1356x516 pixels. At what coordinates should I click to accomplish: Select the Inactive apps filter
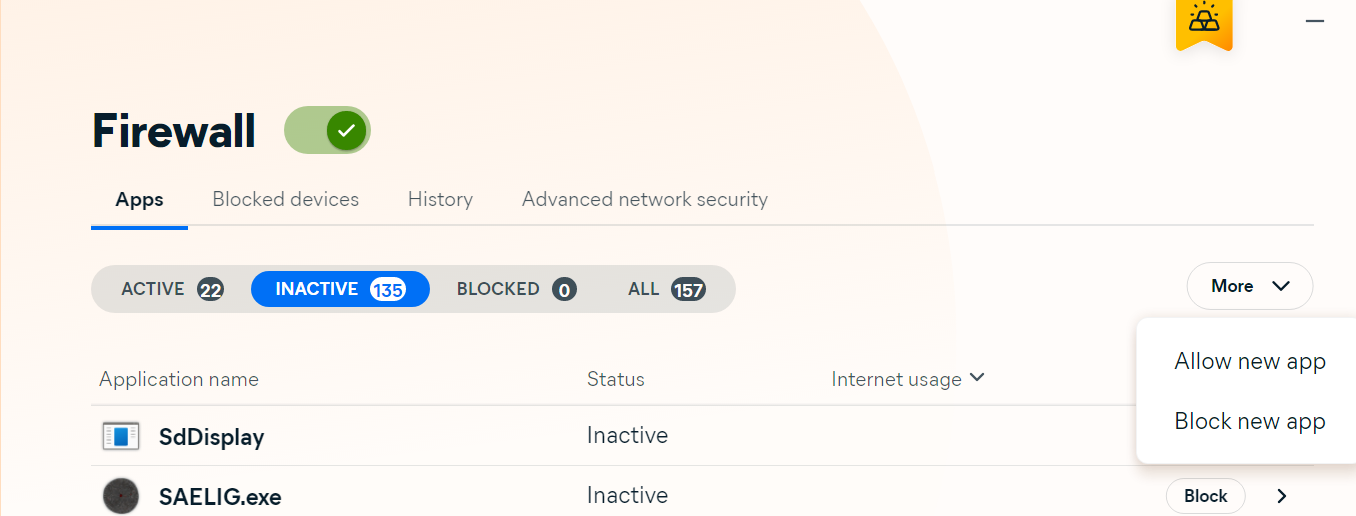tap(340, 289)
